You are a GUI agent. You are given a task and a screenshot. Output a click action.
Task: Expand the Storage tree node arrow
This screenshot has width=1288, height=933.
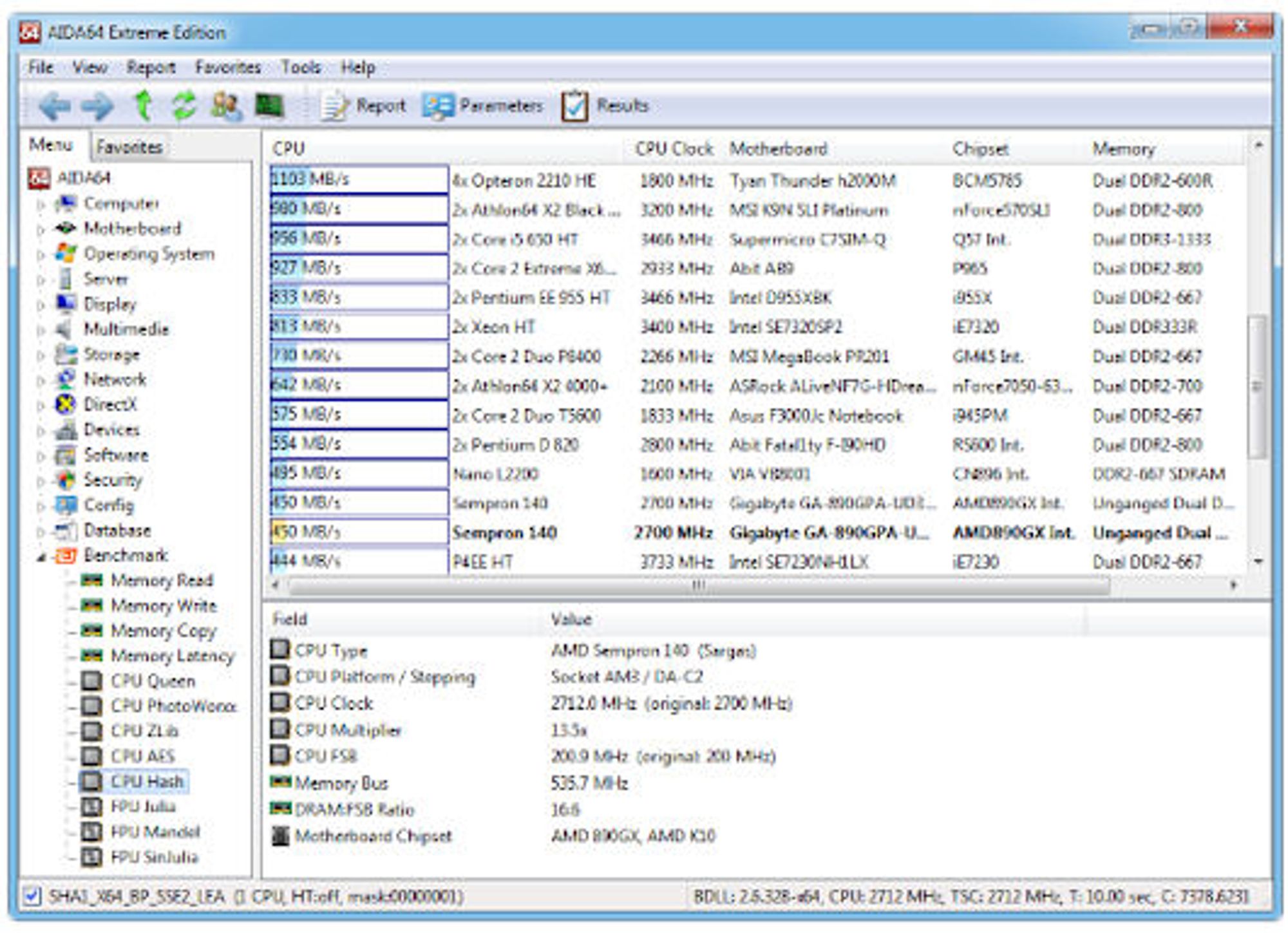coord(41,355)
